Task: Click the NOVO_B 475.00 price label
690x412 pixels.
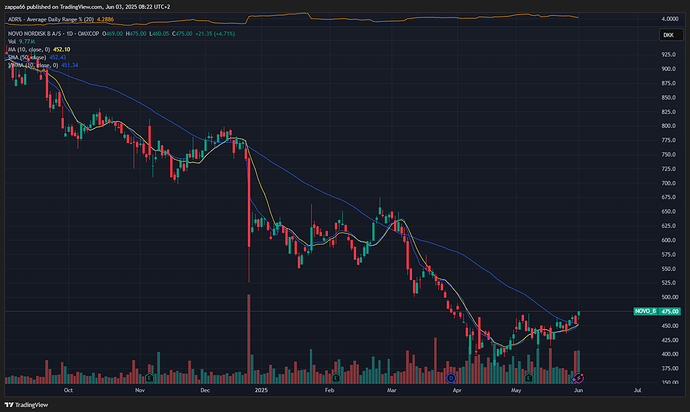Action: 657,311
